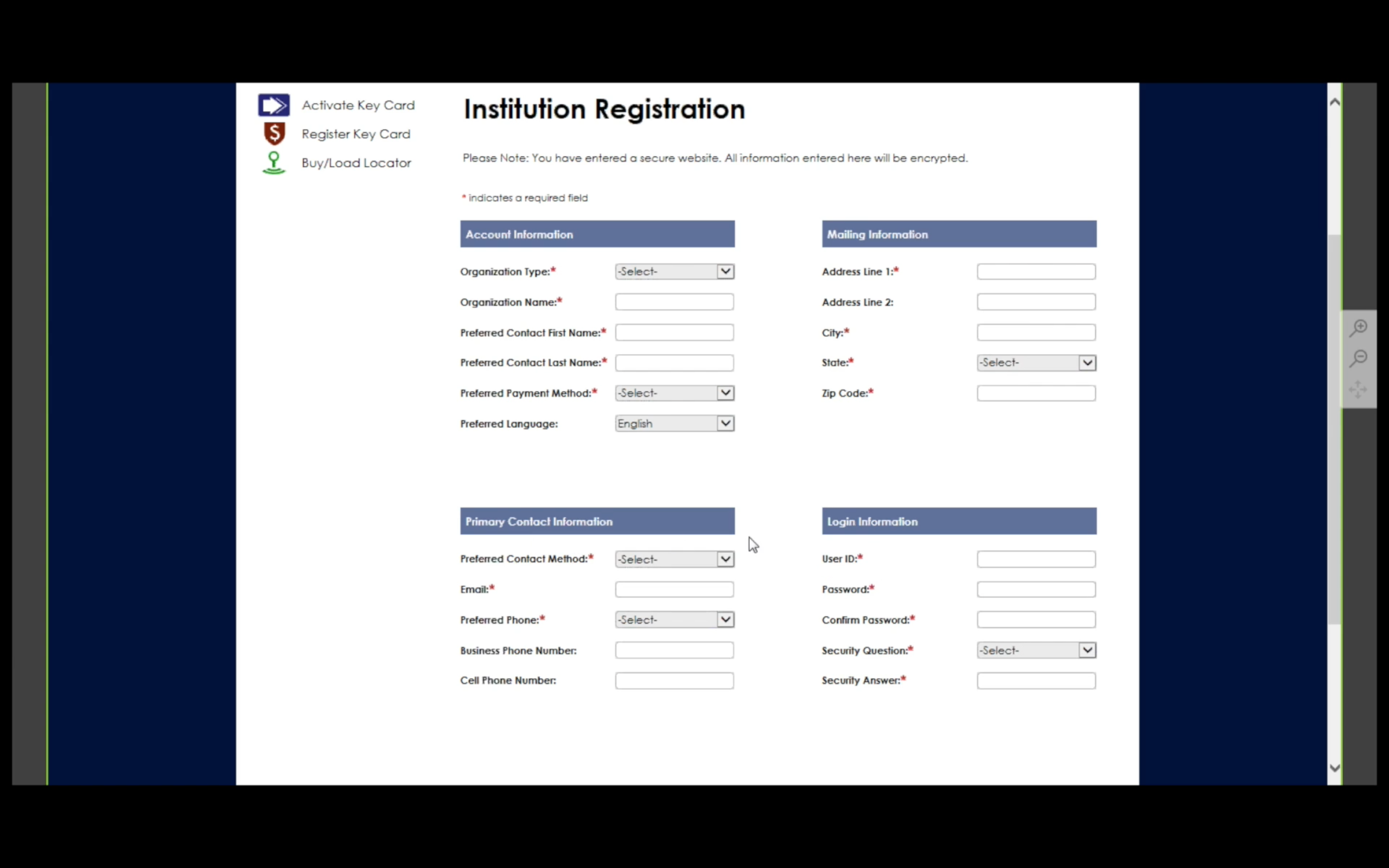The height and width of the screenshot is (868, 1389).
Task: Click the Register Key Card shield icon
Action: pyautogui.click(x=275, y=134)
